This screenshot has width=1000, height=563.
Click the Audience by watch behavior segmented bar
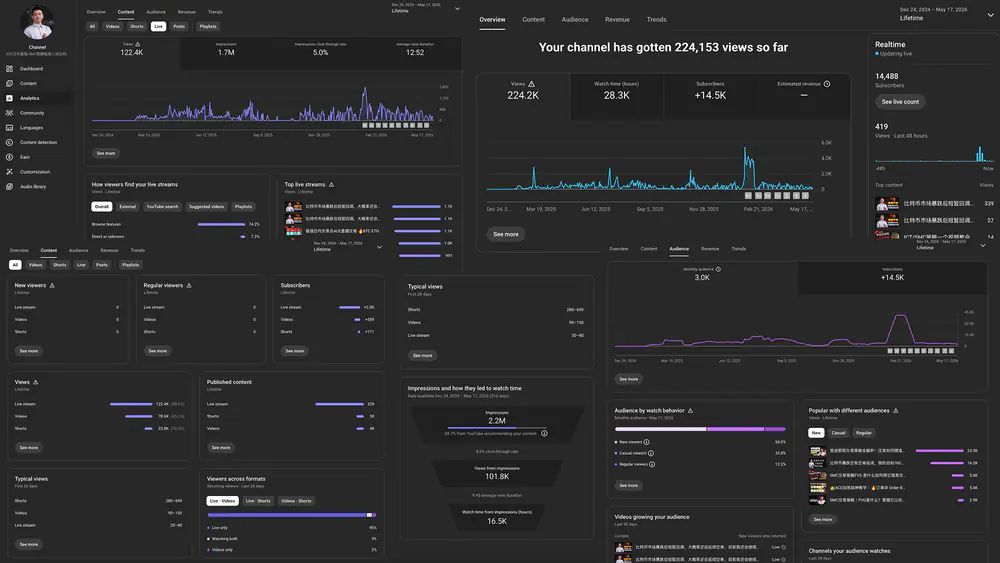(x=700, y=429)
